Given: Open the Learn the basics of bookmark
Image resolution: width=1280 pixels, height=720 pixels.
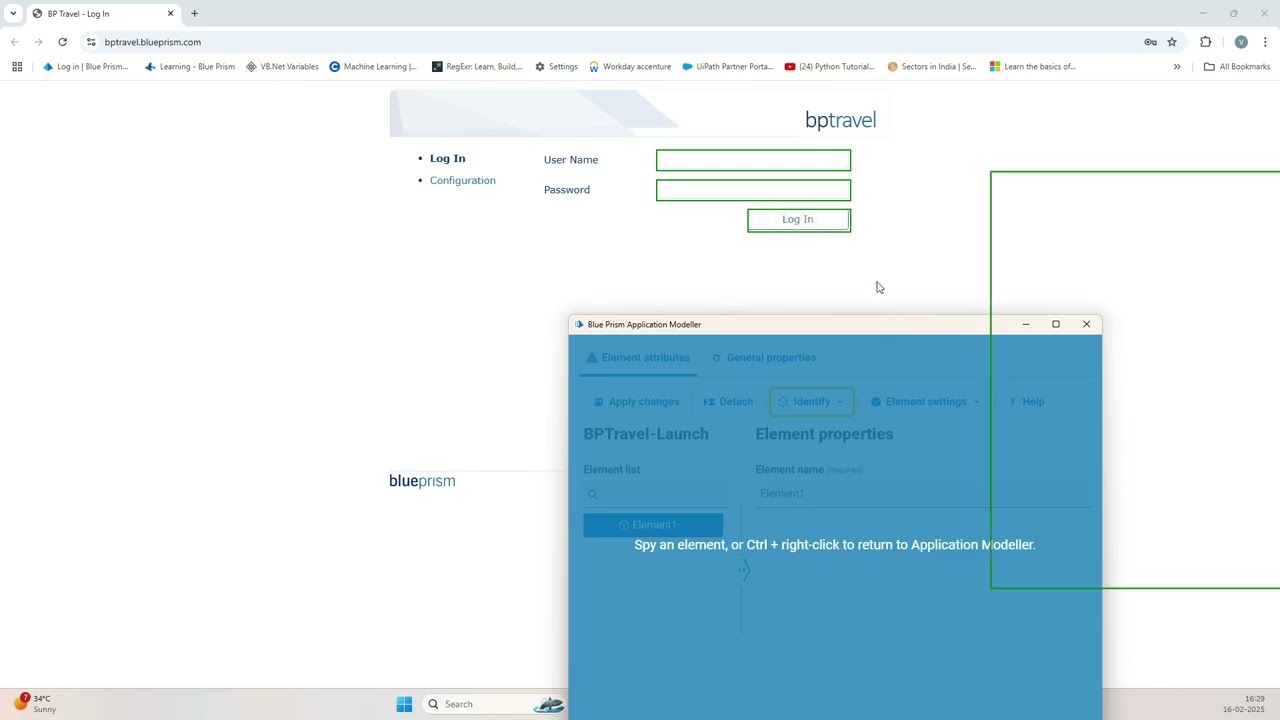Looking at the screenshot, I should coord(1033,67).
